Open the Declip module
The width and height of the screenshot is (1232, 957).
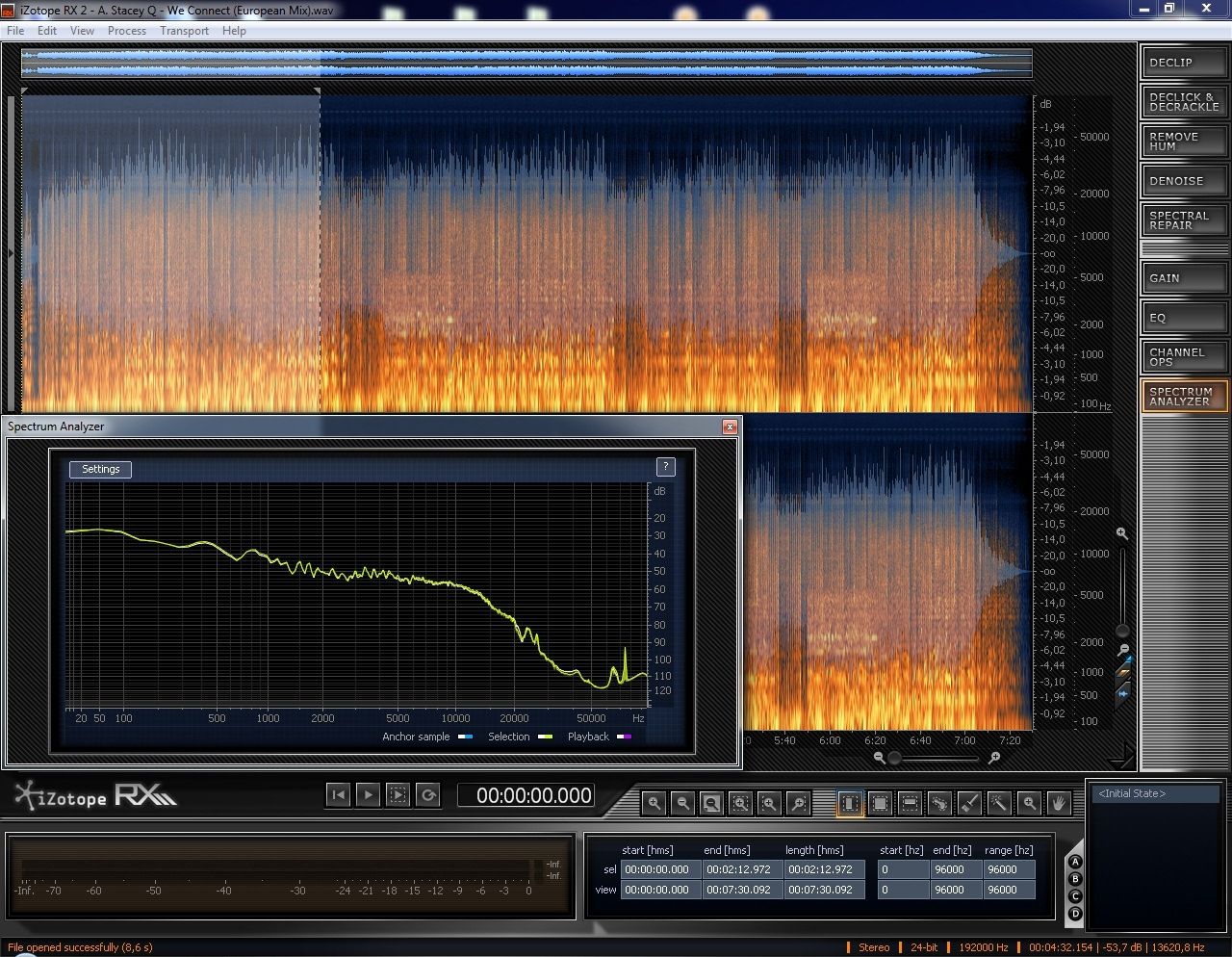pos(1184,63)
